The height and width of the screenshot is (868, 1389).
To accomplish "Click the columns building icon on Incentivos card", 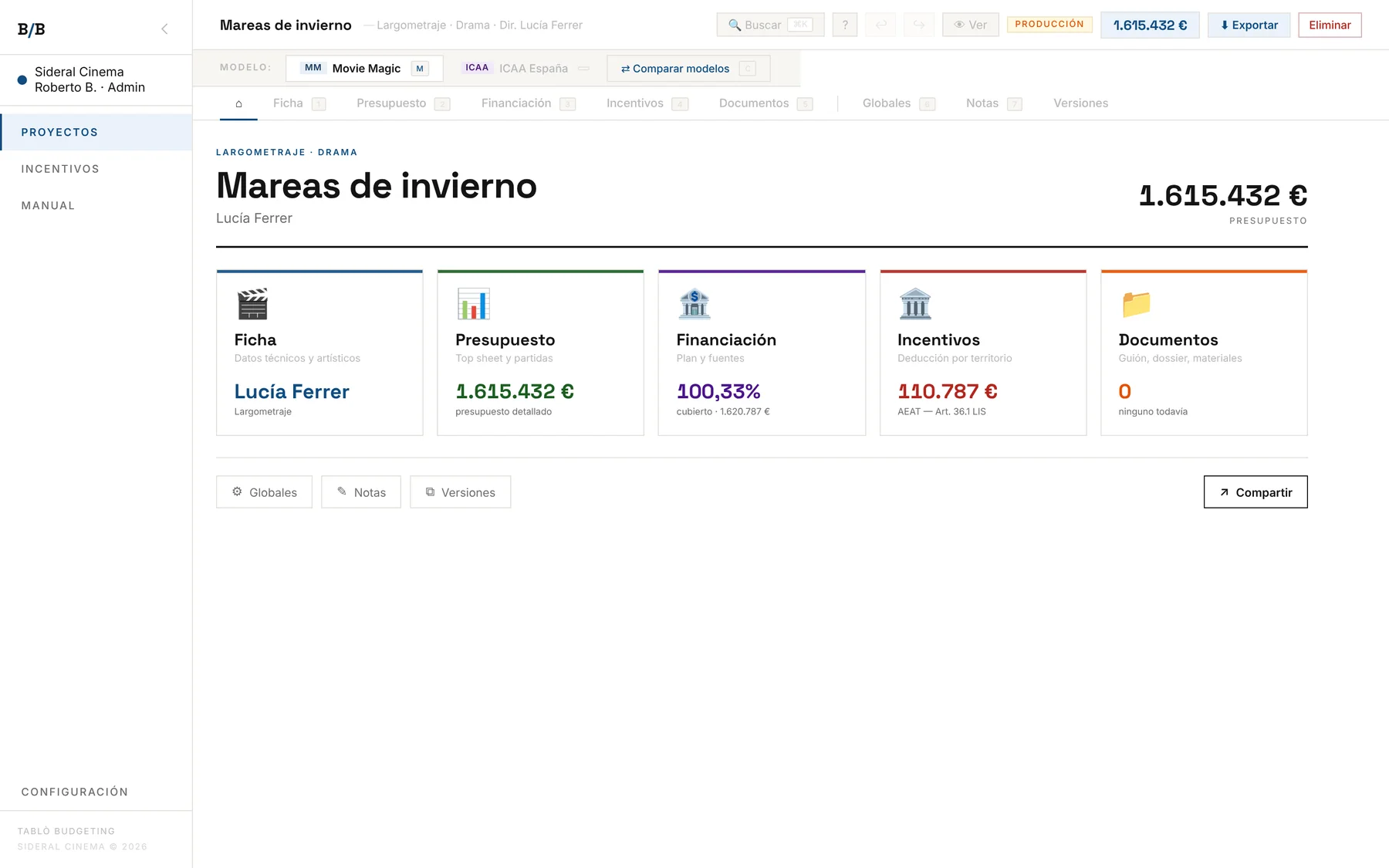I will (x=915, y=304).
